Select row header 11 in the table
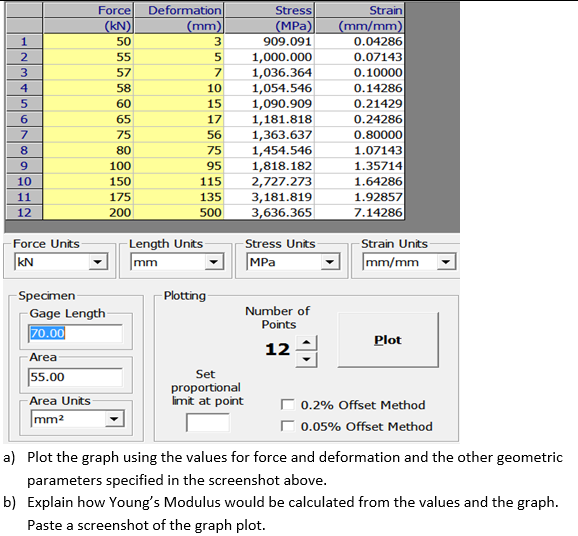The height and width of the screenshot is (536, 578). (x=24, y=197)
